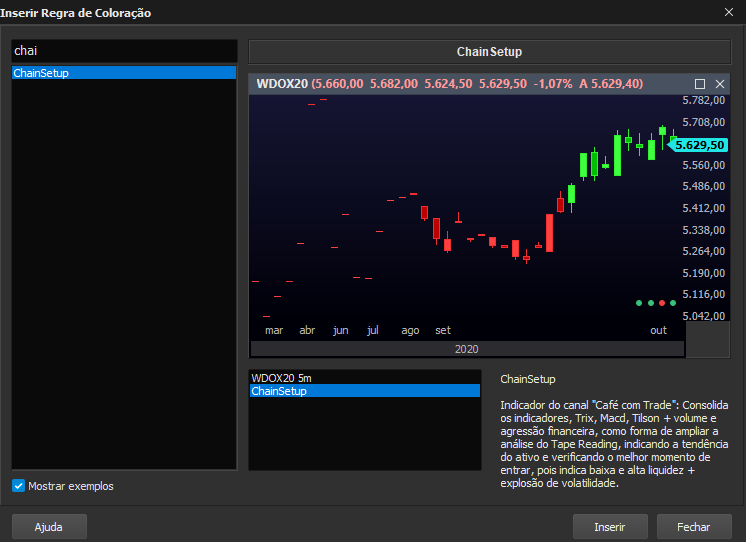Viewport: 746px width, 542px height.
Task: Click the cyan 5.629,50 price tag
Action: click(698, 145)
